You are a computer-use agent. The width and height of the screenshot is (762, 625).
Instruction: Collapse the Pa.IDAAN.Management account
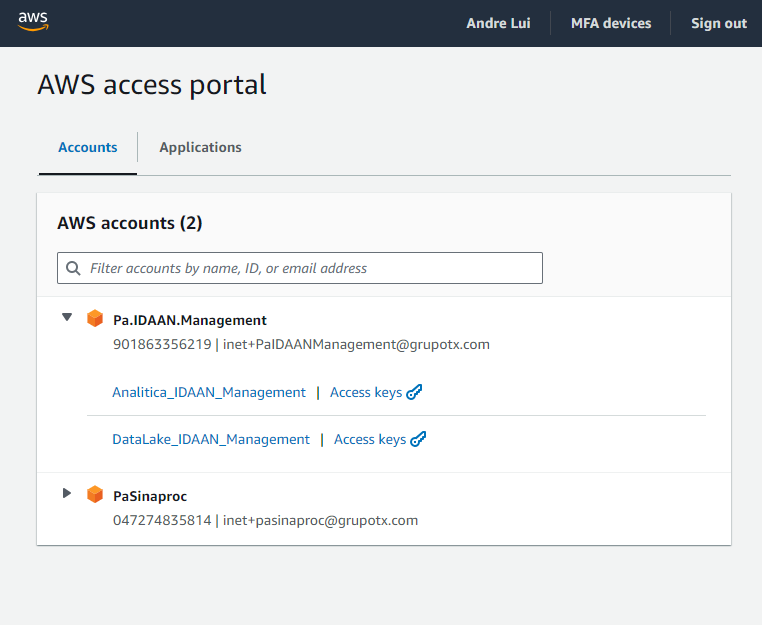67,317
